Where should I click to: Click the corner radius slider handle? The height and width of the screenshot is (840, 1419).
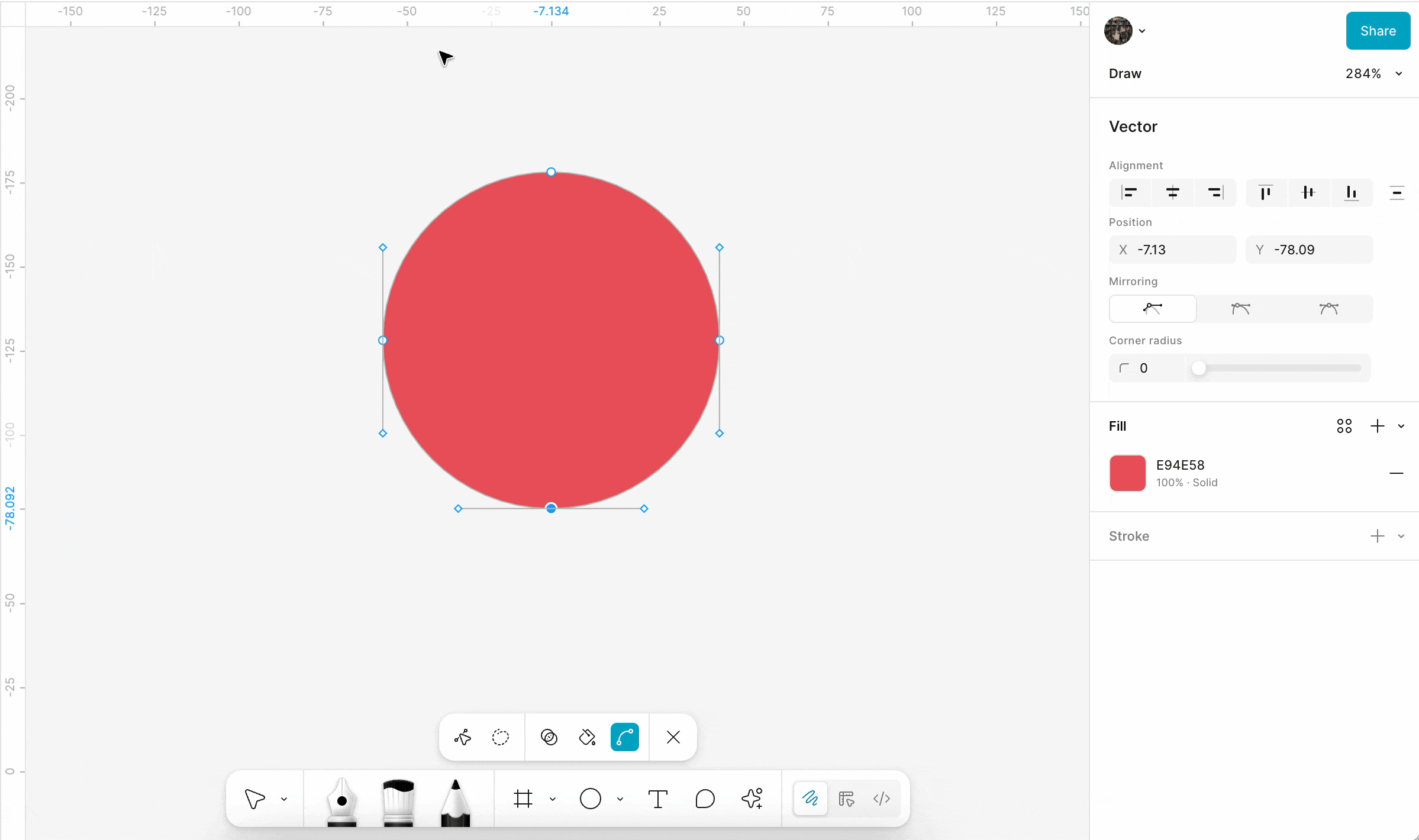coord(1199,368)
